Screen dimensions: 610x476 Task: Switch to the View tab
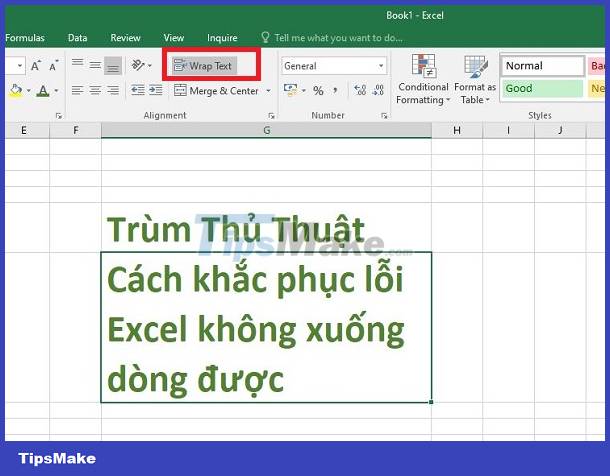174,38
